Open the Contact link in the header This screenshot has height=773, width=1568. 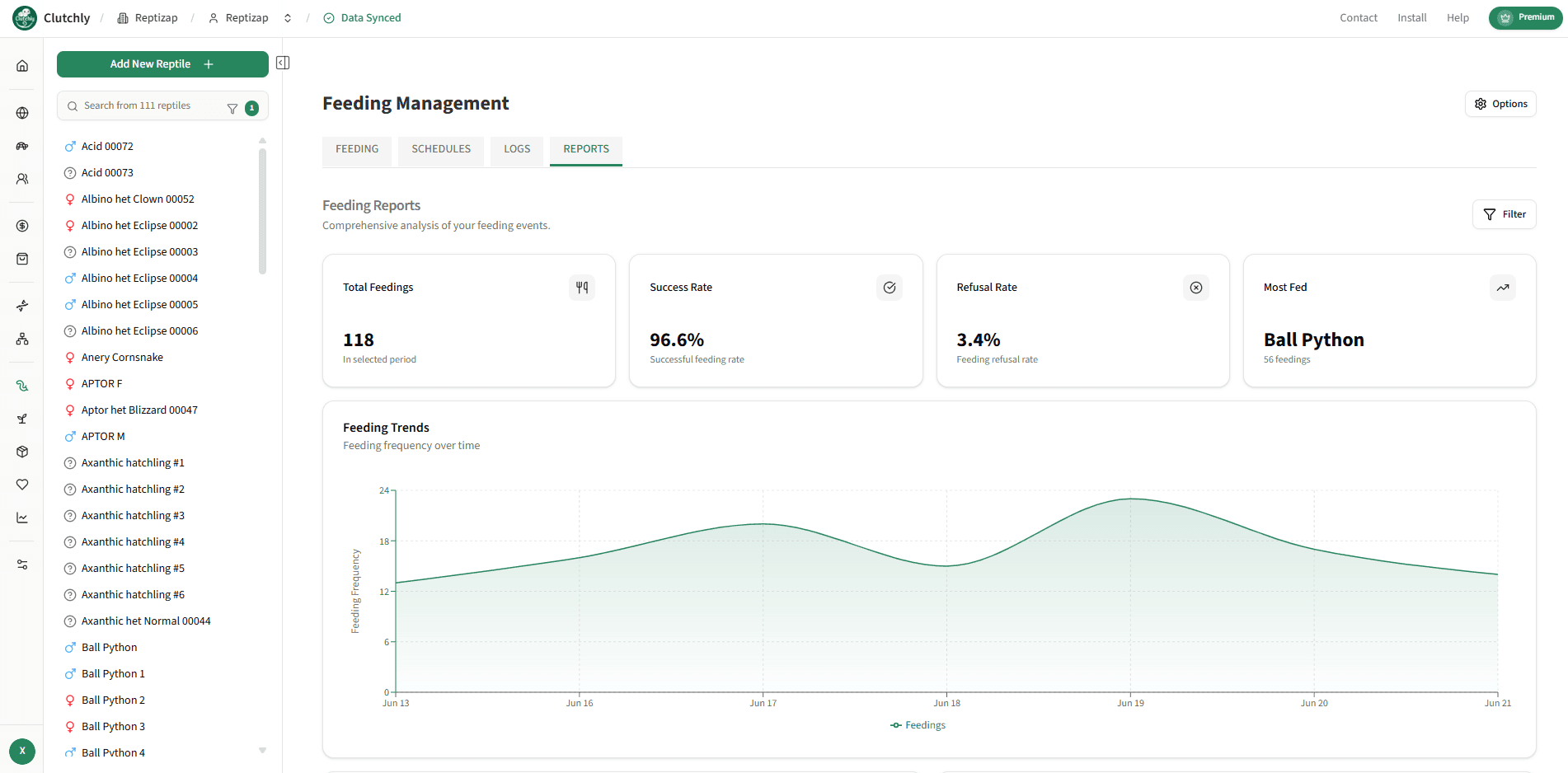click(x=1359, y=18)
